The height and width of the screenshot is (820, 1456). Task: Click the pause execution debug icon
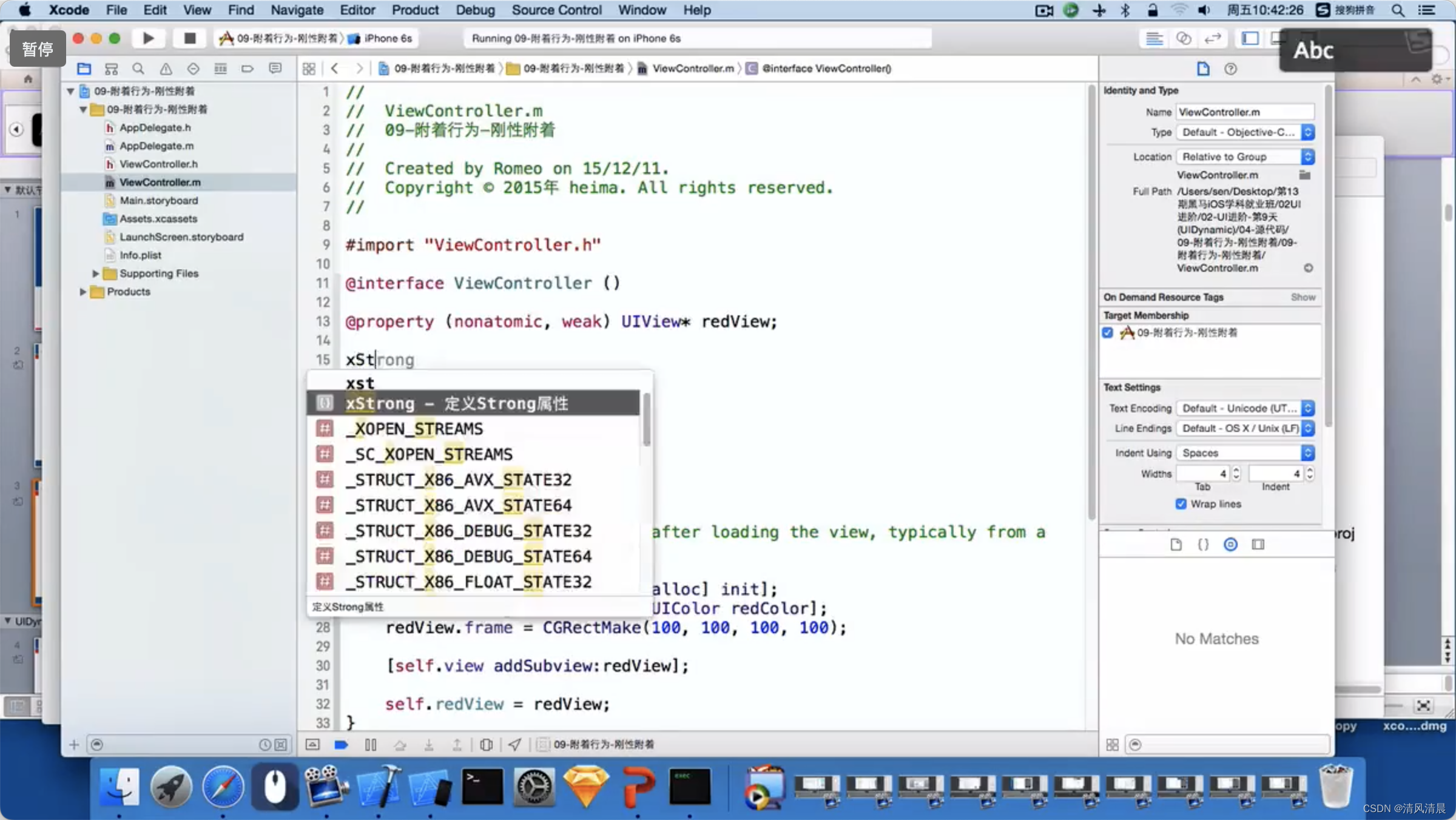pos(371,744)
